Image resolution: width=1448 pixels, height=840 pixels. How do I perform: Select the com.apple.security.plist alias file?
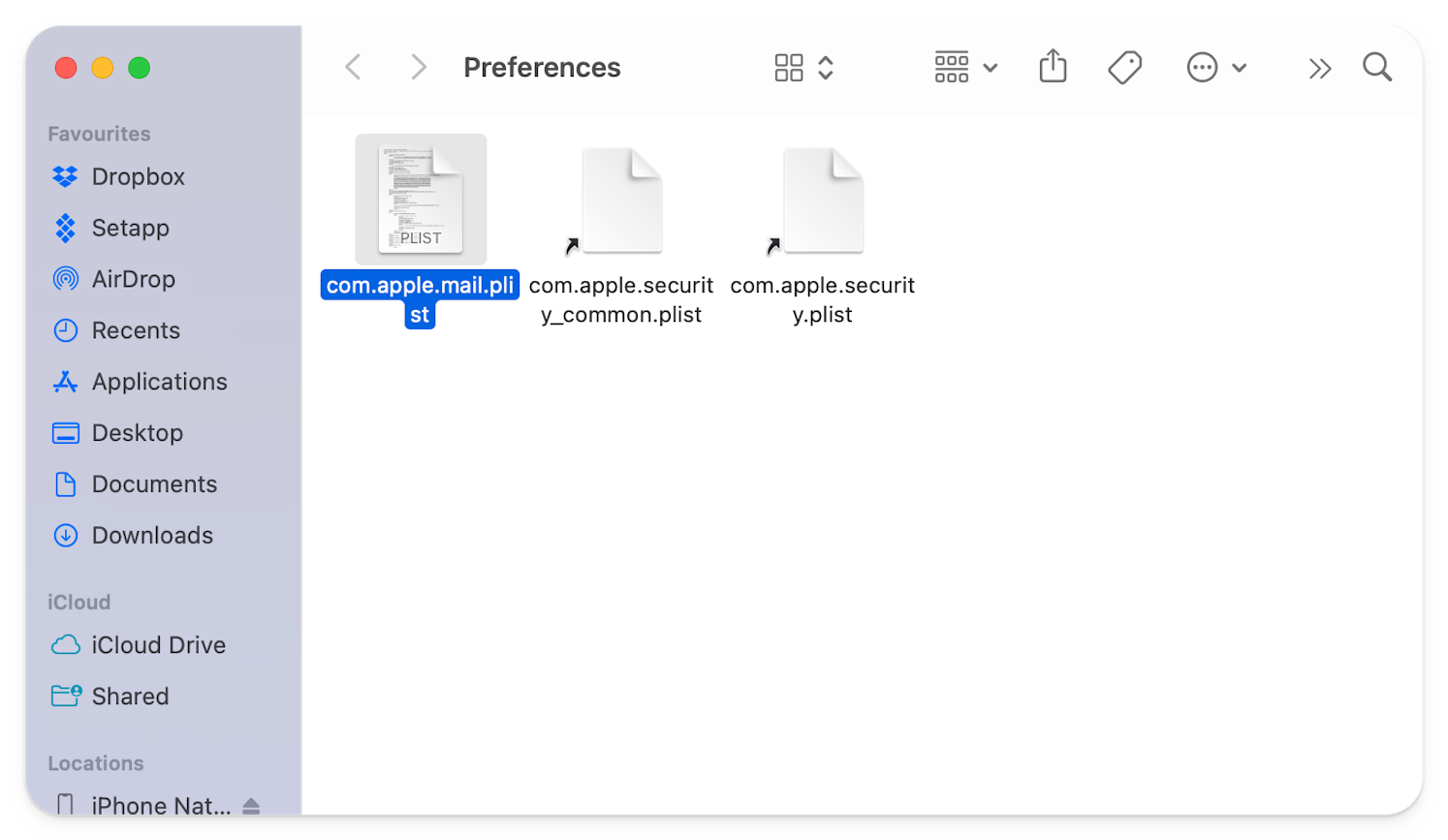click(x=823, y=202)
